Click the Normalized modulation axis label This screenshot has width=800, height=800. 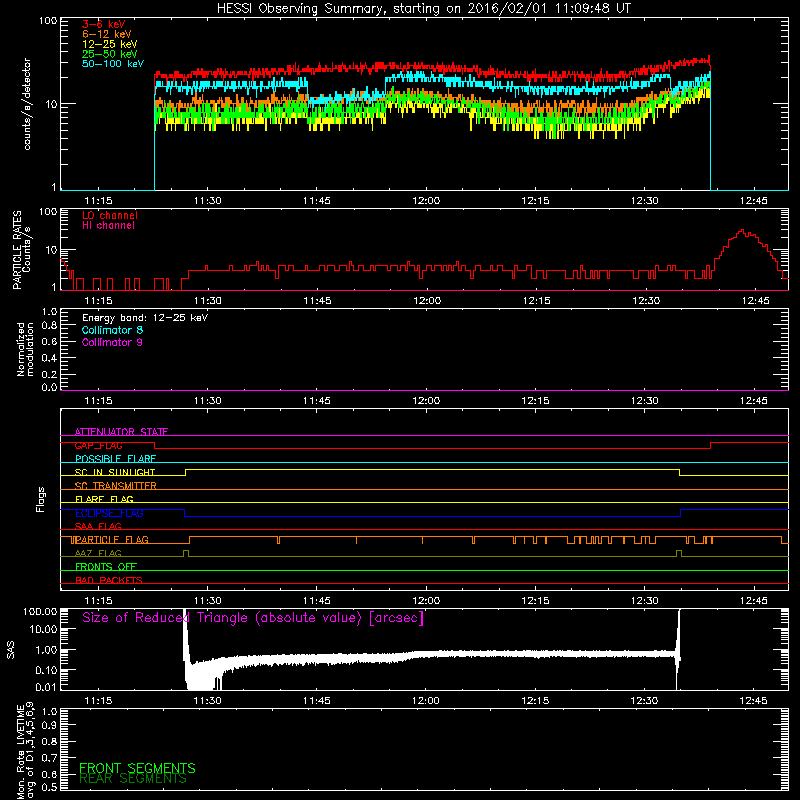24,349
